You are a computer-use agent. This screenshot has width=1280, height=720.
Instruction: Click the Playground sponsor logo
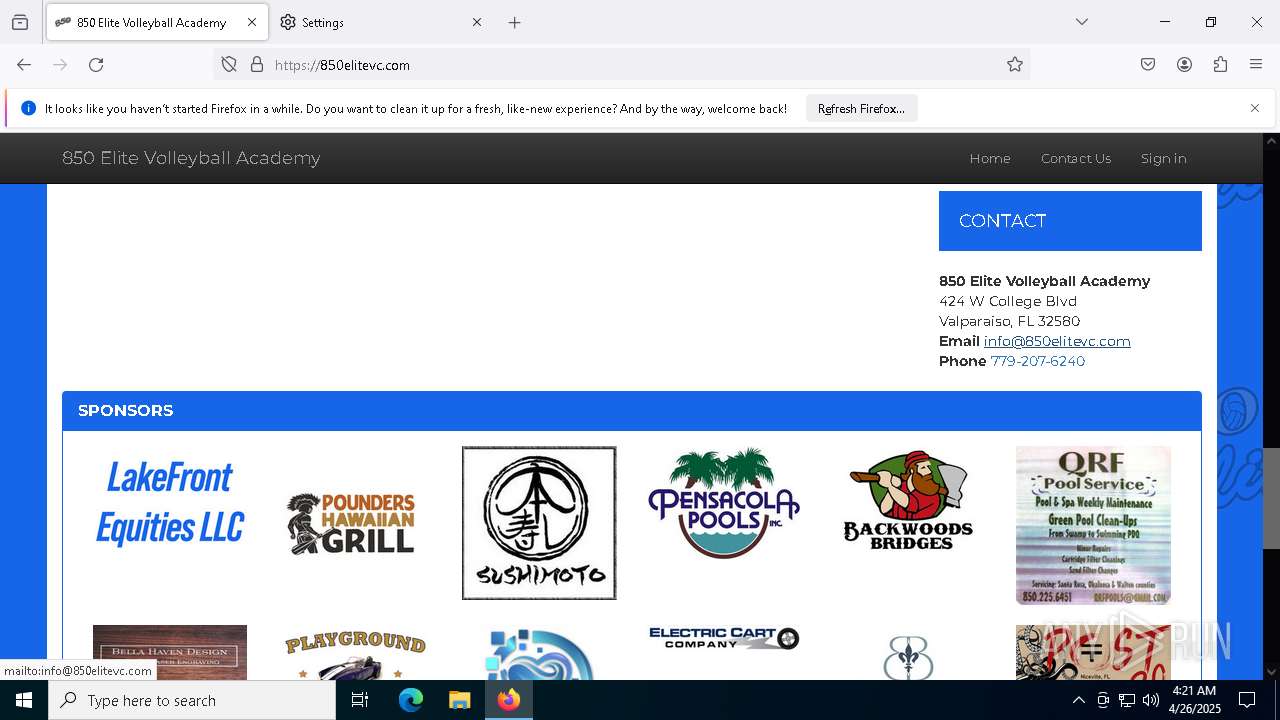[x=355, y=654]
